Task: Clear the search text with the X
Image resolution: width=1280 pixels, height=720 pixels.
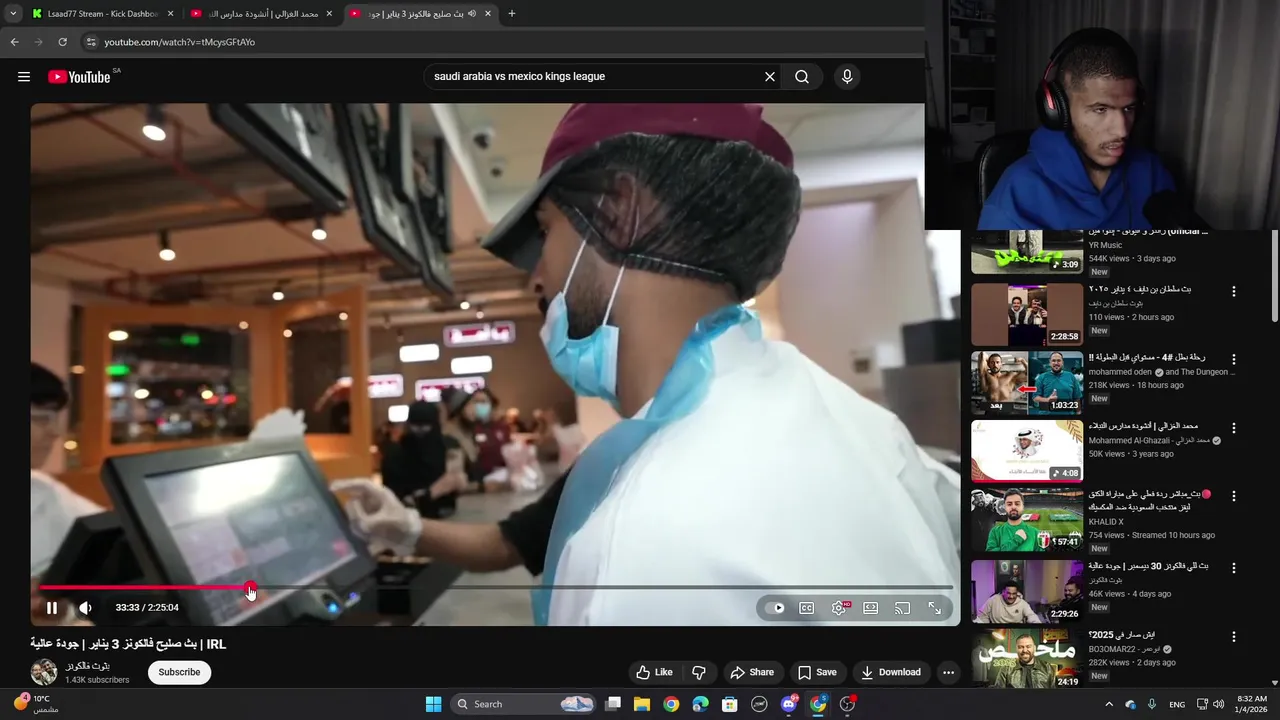Action: click(x=770, y=77)
